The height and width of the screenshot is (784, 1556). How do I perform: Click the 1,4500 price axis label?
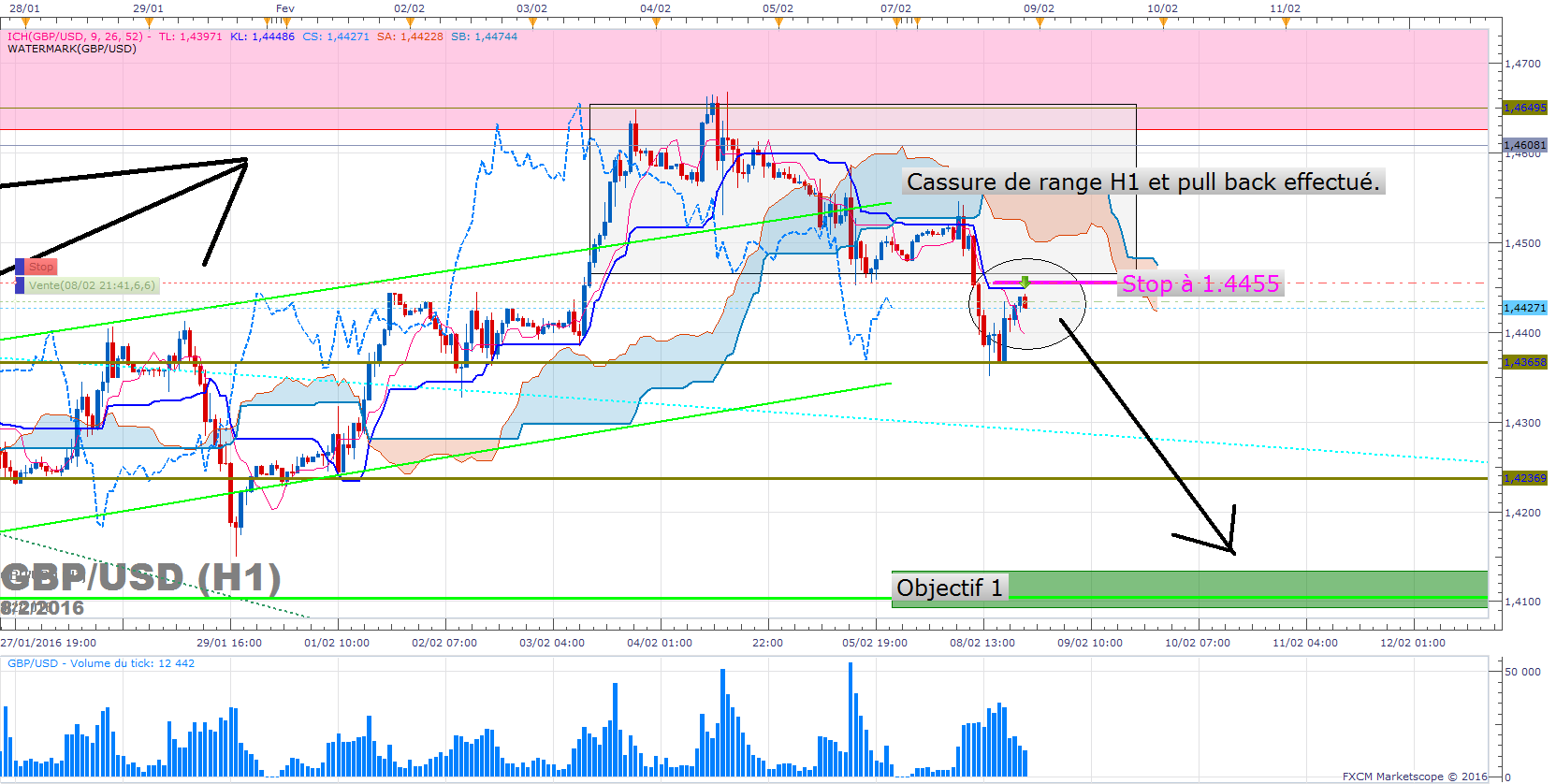(1522, 243)
